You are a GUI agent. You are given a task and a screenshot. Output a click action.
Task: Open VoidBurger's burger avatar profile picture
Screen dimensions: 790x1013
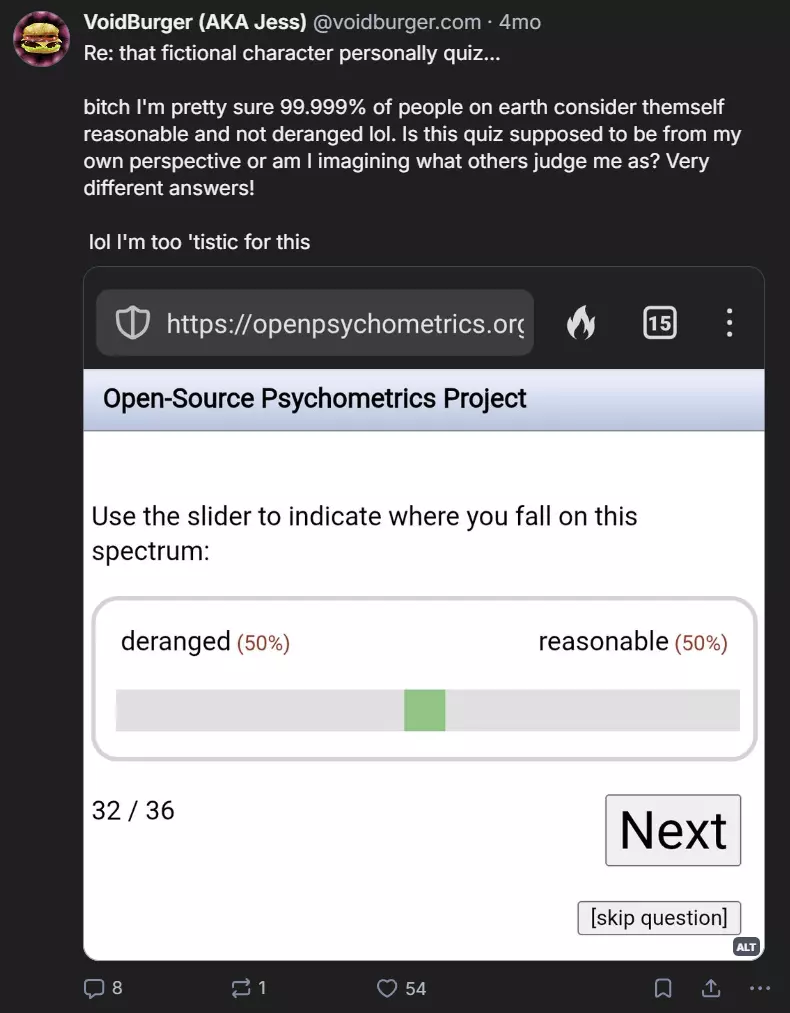42,38
